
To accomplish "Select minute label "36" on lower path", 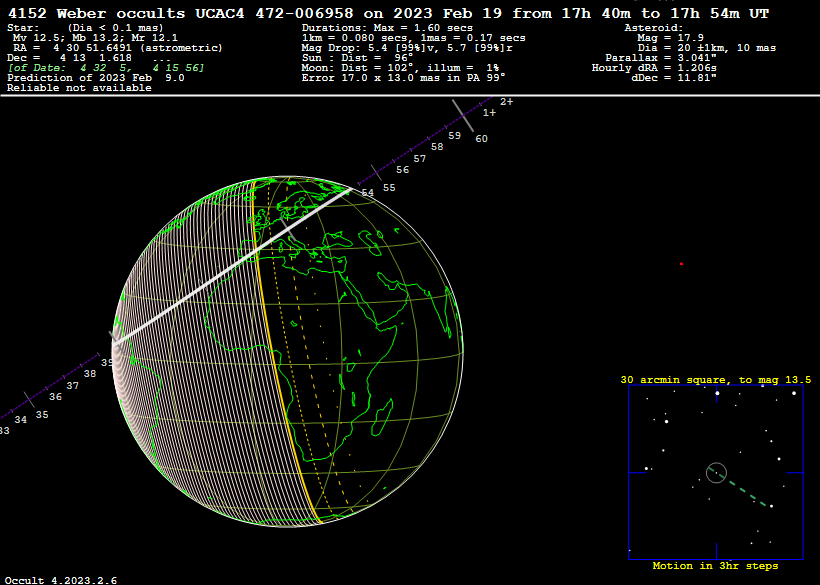I will [x=55, y=397].
